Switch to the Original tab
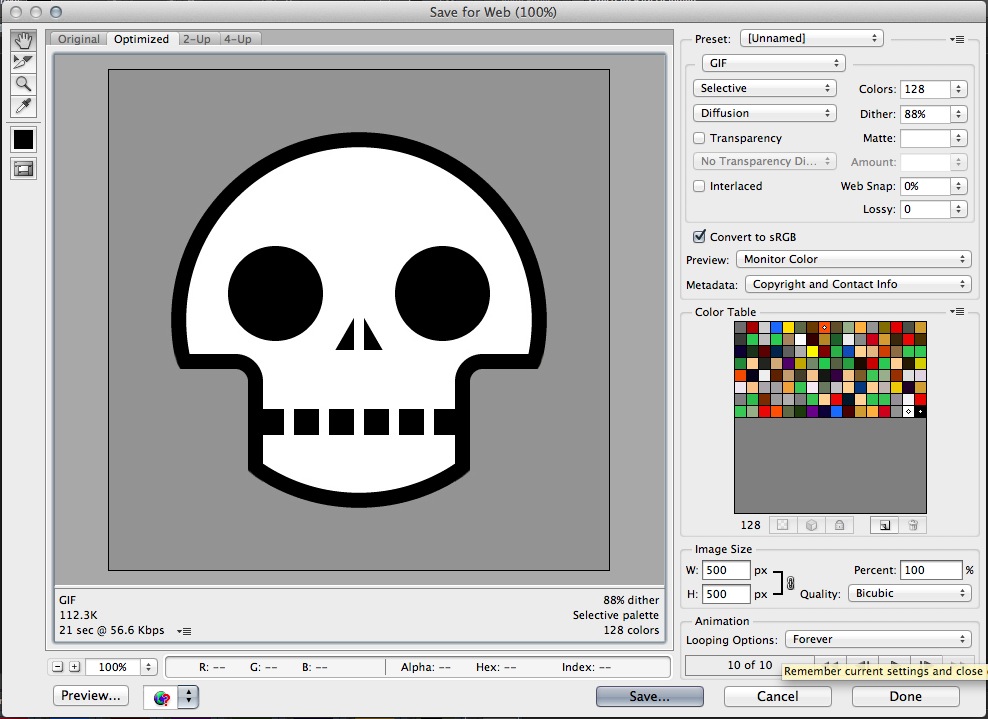988x719 pixels. [78, 39]
